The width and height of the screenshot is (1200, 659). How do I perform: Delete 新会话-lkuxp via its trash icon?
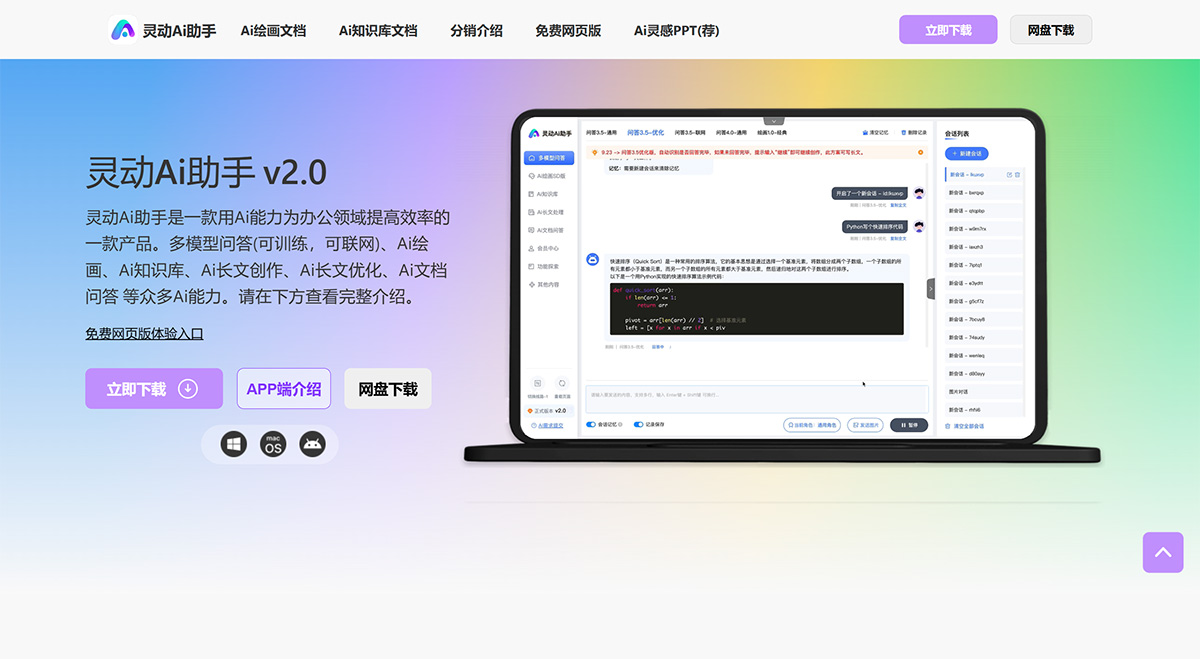pos(1017,175)
